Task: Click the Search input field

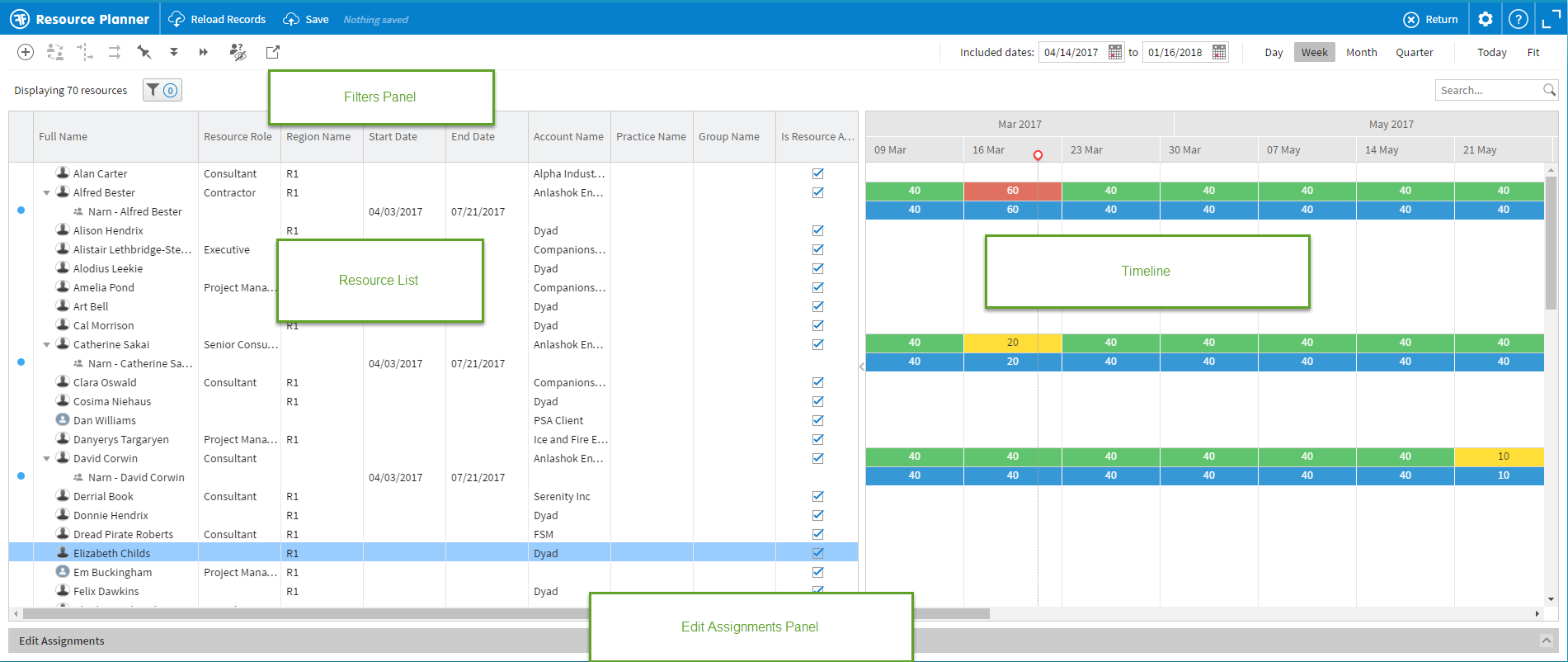Action: tap(1489, 90)
